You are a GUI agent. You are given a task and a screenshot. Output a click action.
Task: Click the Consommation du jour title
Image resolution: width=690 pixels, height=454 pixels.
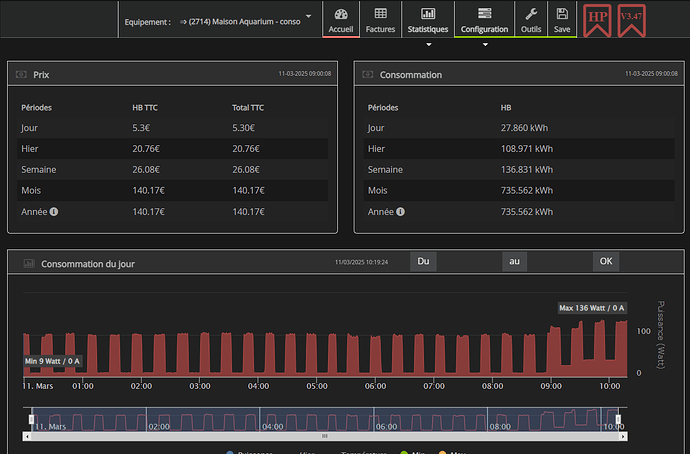88,264
